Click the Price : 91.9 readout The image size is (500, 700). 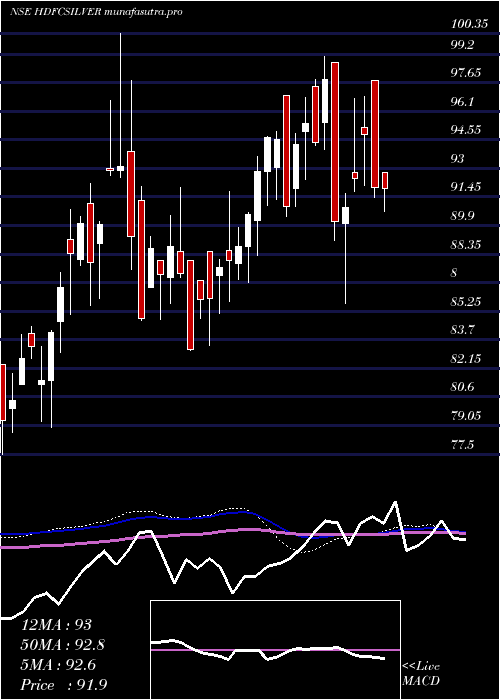[x=63, y=685]
